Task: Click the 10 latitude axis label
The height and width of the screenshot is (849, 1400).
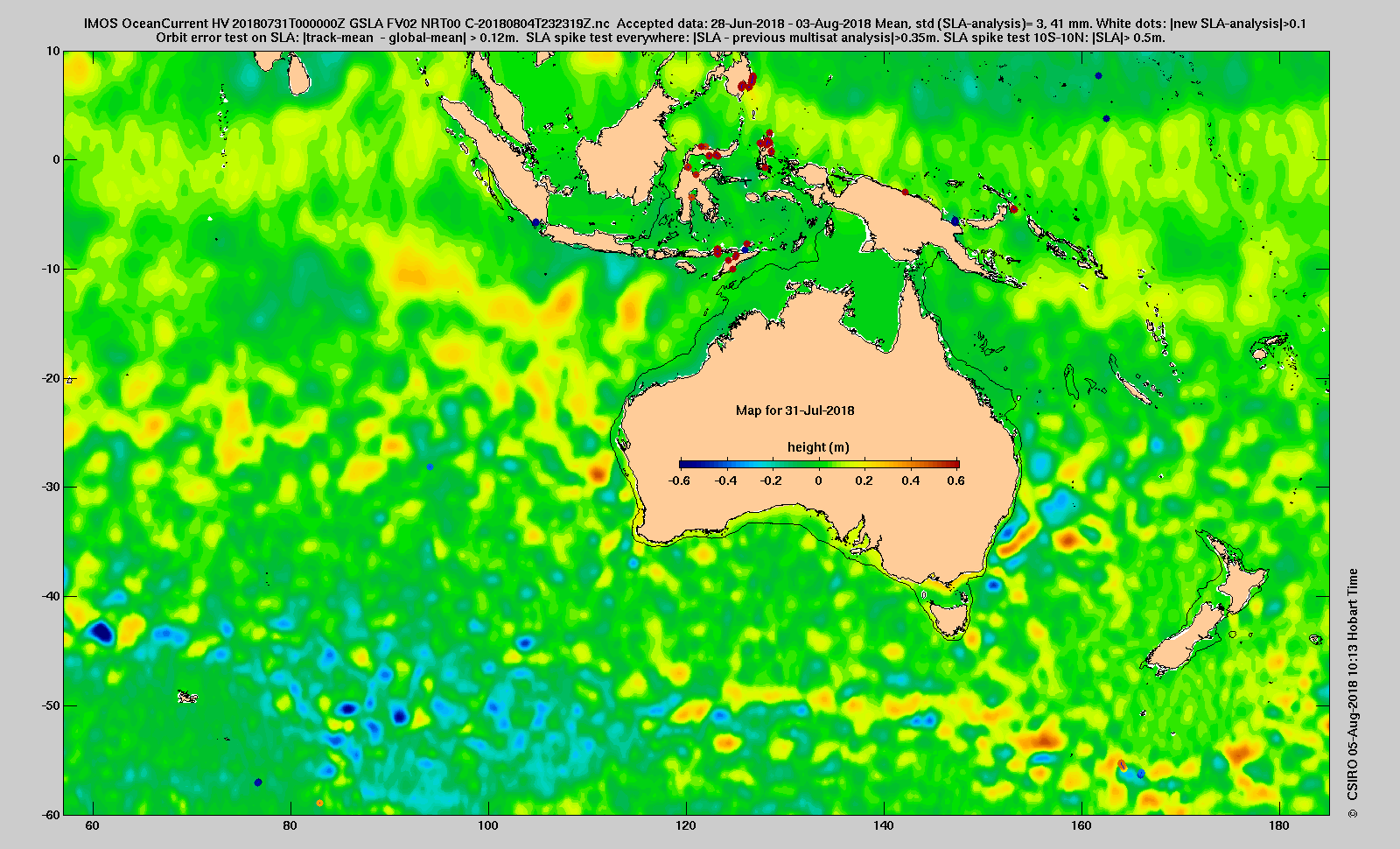Action: point(53,51)
